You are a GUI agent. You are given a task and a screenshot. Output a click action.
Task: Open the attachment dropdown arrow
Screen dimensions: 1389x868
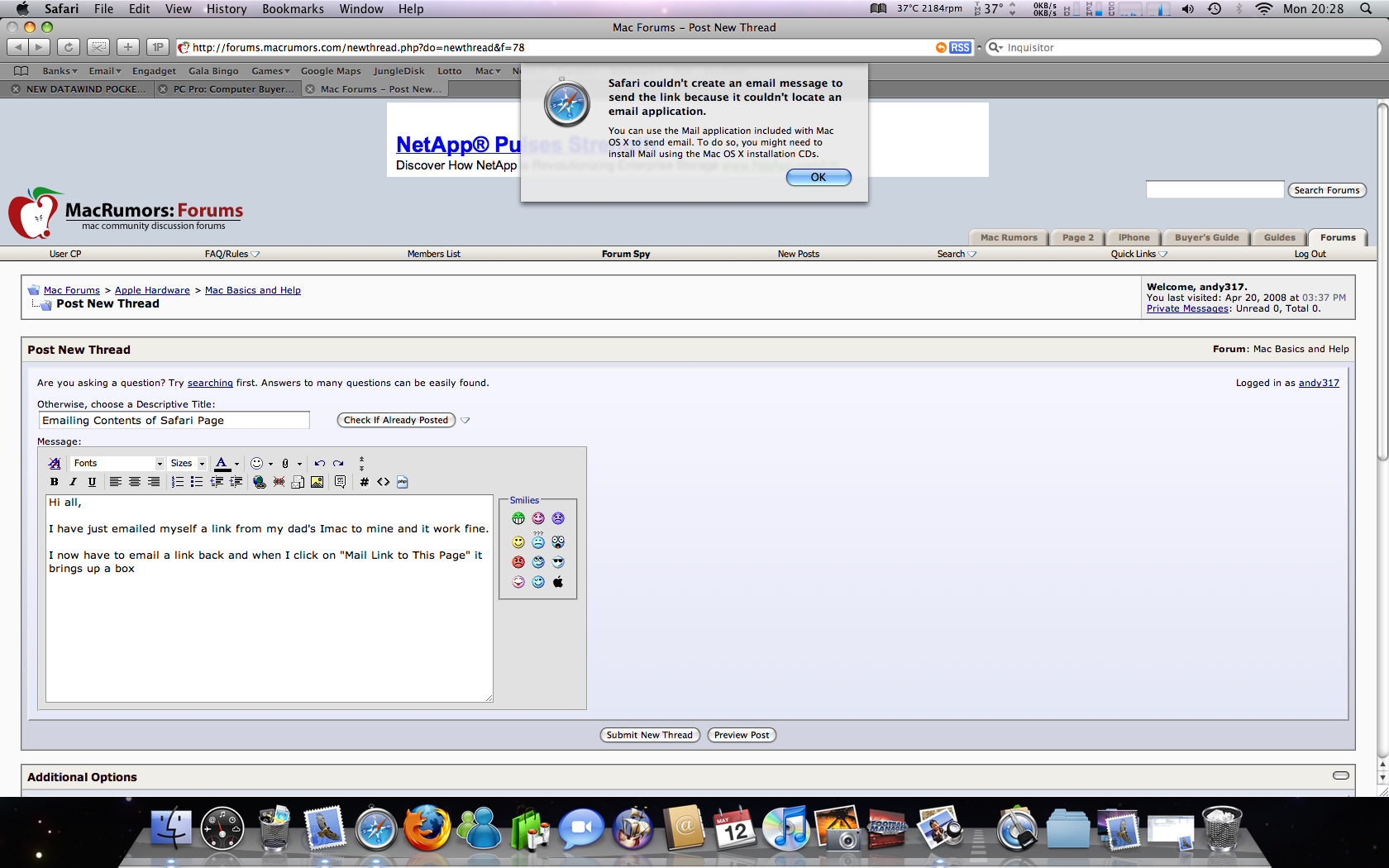[x=299, y=464]
